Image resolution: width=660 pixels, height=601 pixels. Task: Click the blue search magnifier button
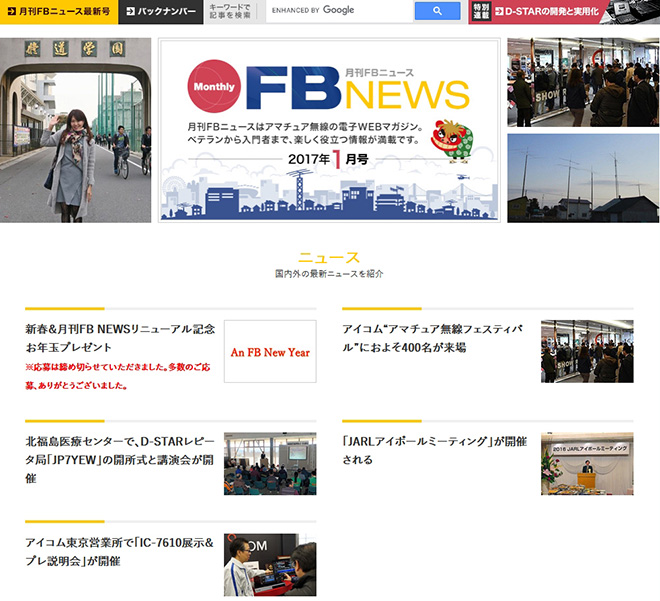point(437,11)
